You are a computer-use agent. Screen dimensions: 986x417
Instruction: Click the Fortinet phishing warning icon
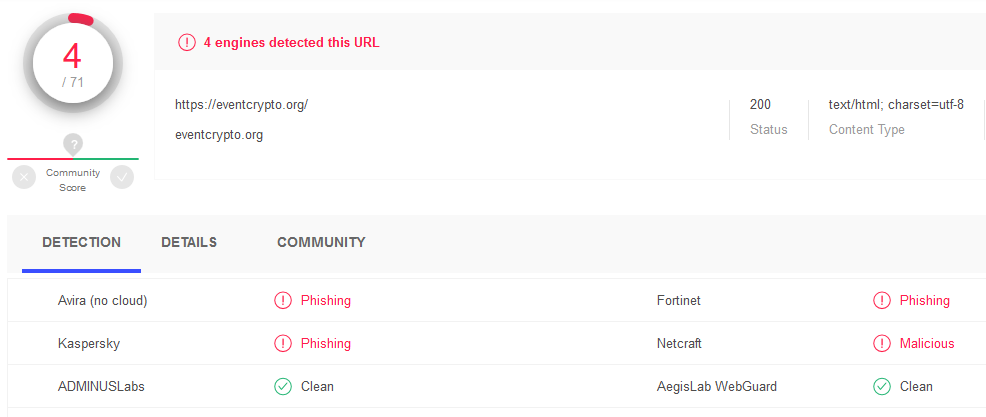(882, 301)
